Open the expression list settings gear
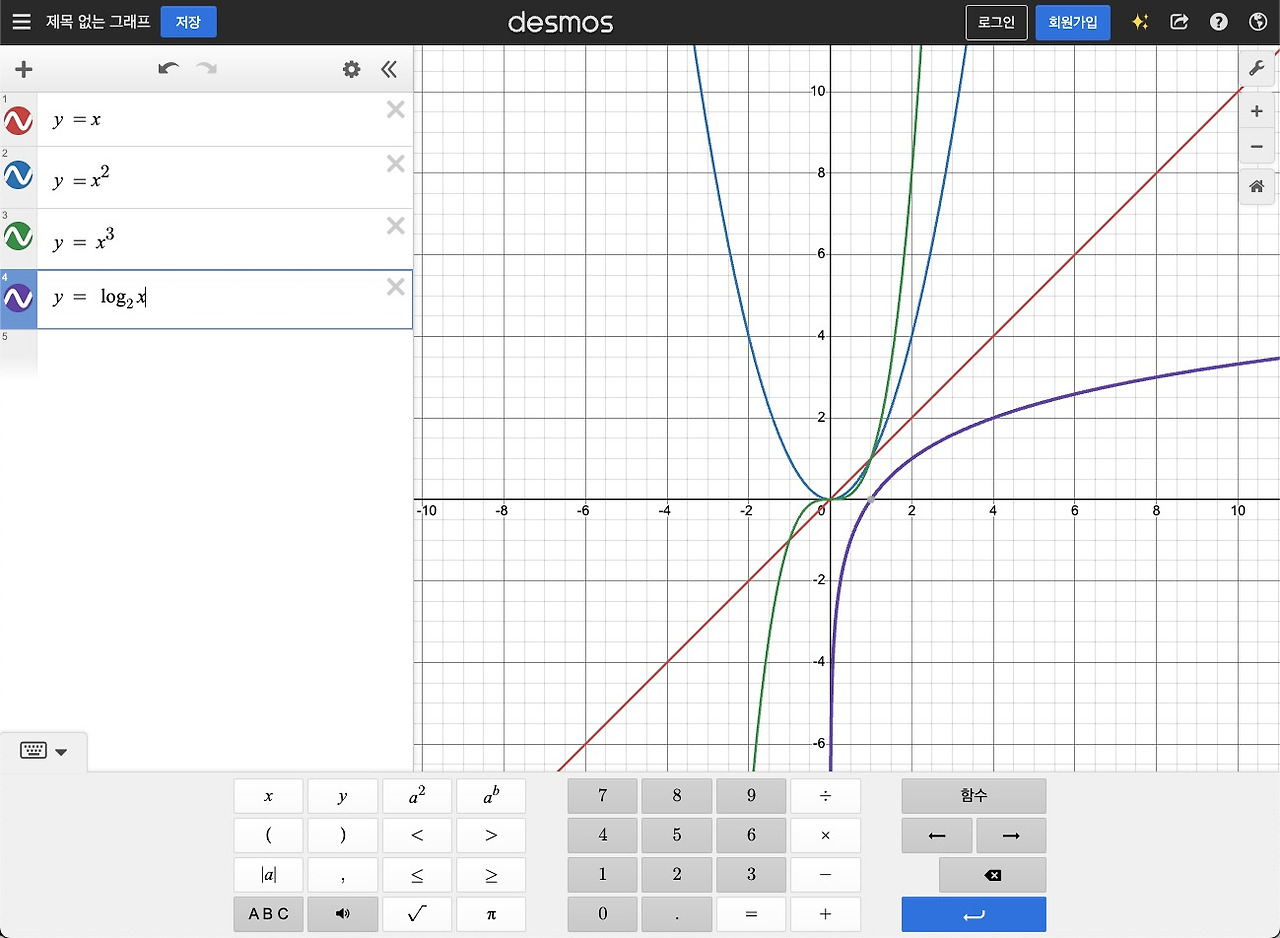This screenshot has width=1280, height=938. coord(350,69)
